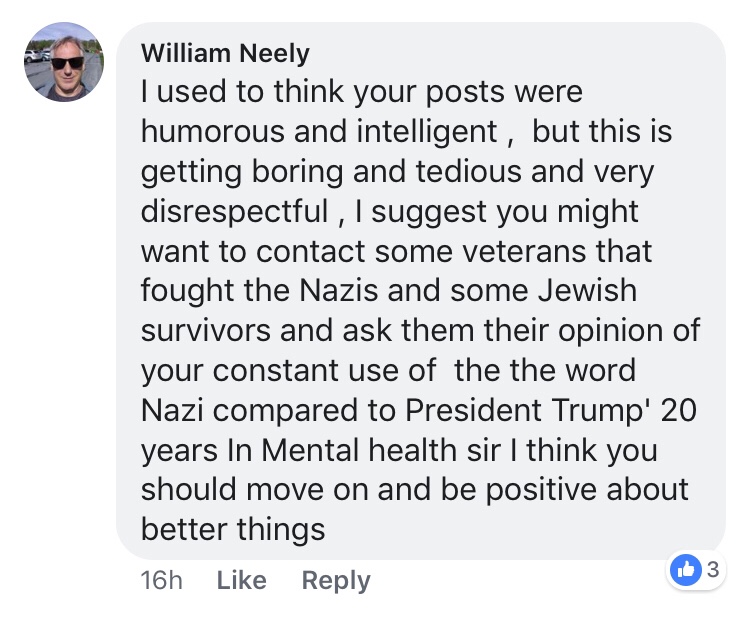Click the comment's last line "better things"
750x620 pixels.
[233, 528]
